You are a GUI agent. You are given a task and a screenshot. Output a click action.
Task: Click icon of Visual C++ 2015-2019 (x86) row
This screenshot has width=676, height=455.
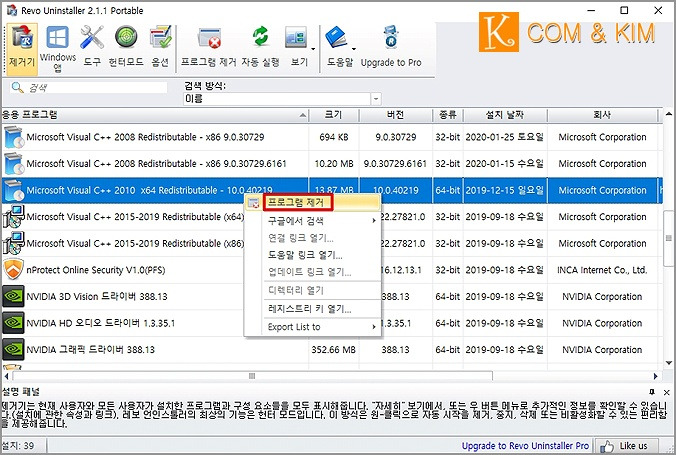click(x=13, y=243)
